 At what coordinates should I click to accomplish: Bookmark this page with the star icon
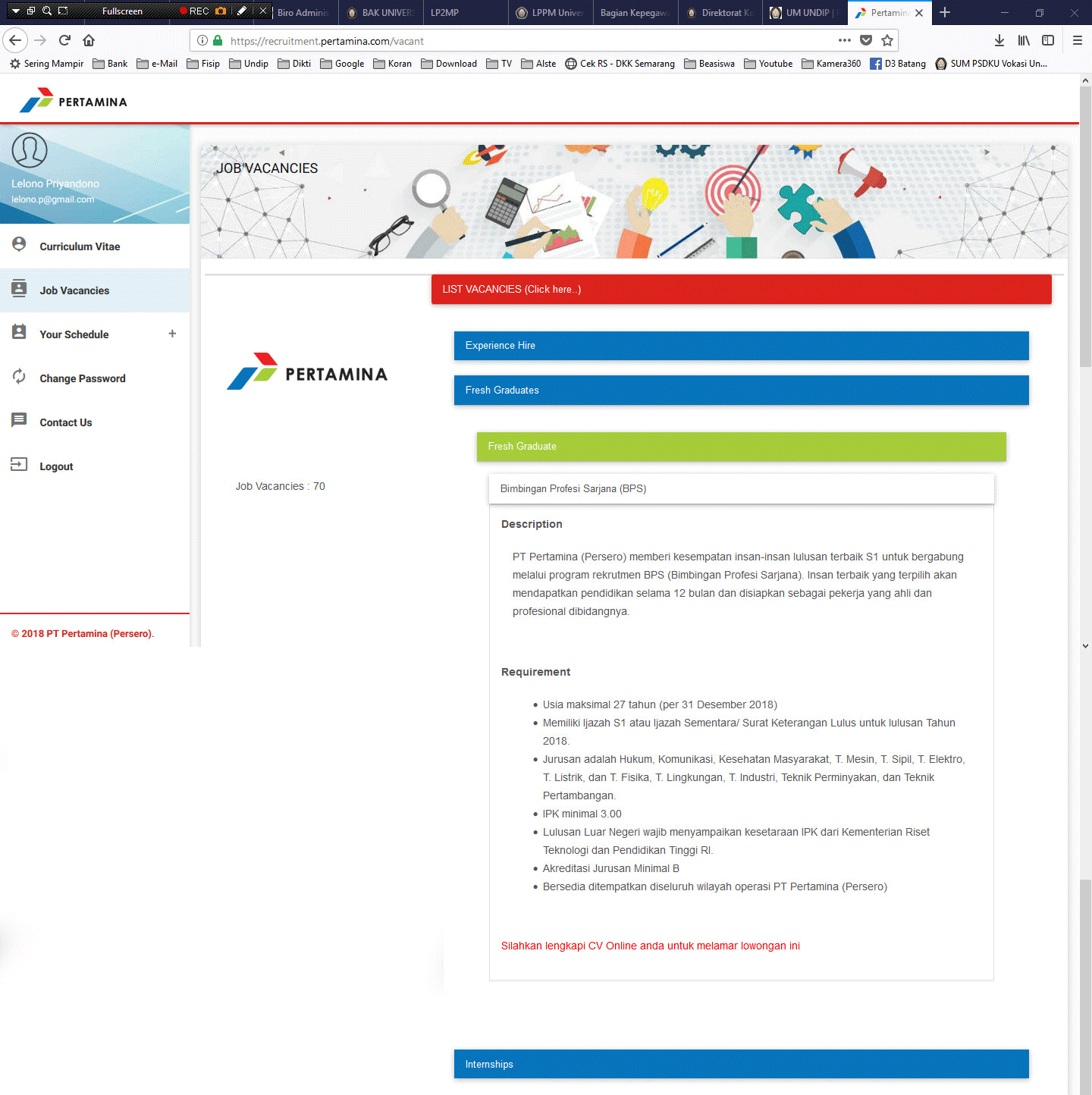tap(887, 40)
